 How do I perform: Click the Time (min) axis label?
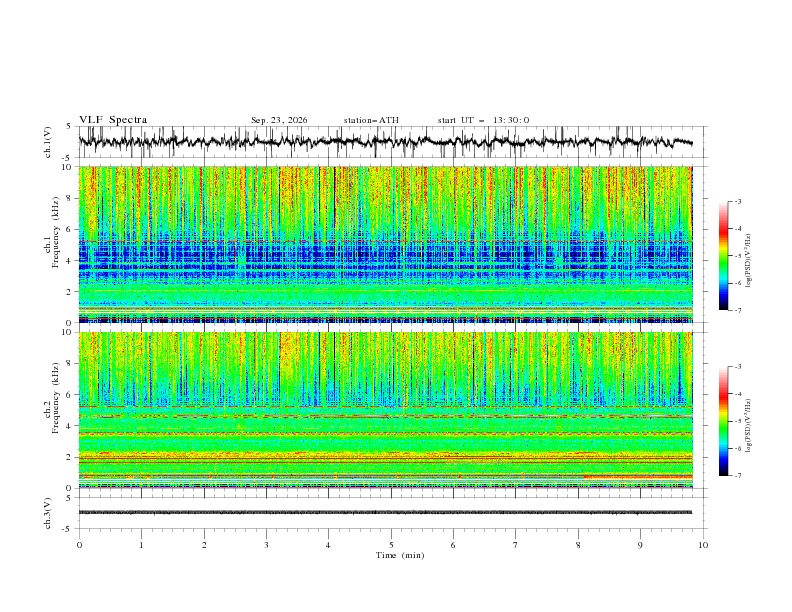[400, 555]
